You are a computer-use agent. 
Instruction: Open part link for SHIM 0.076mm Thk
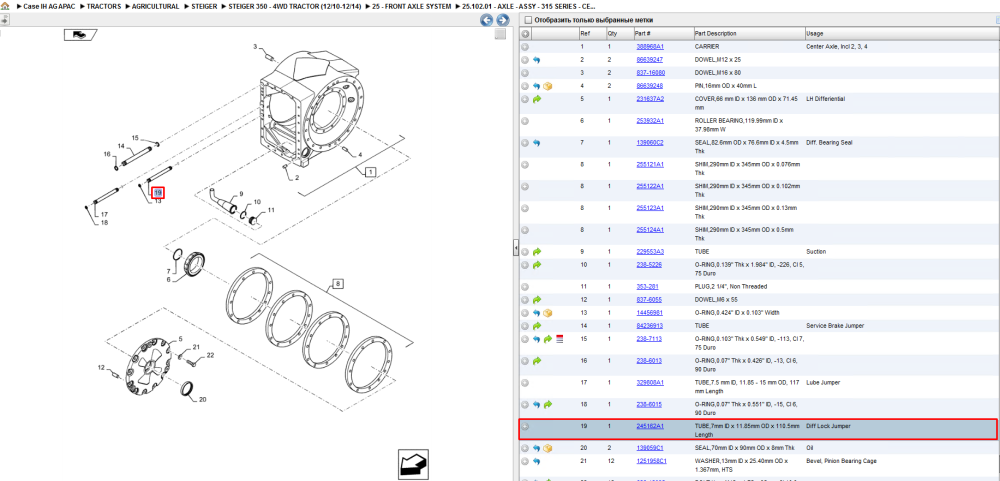pyautogui.click(x=650, y=164)
